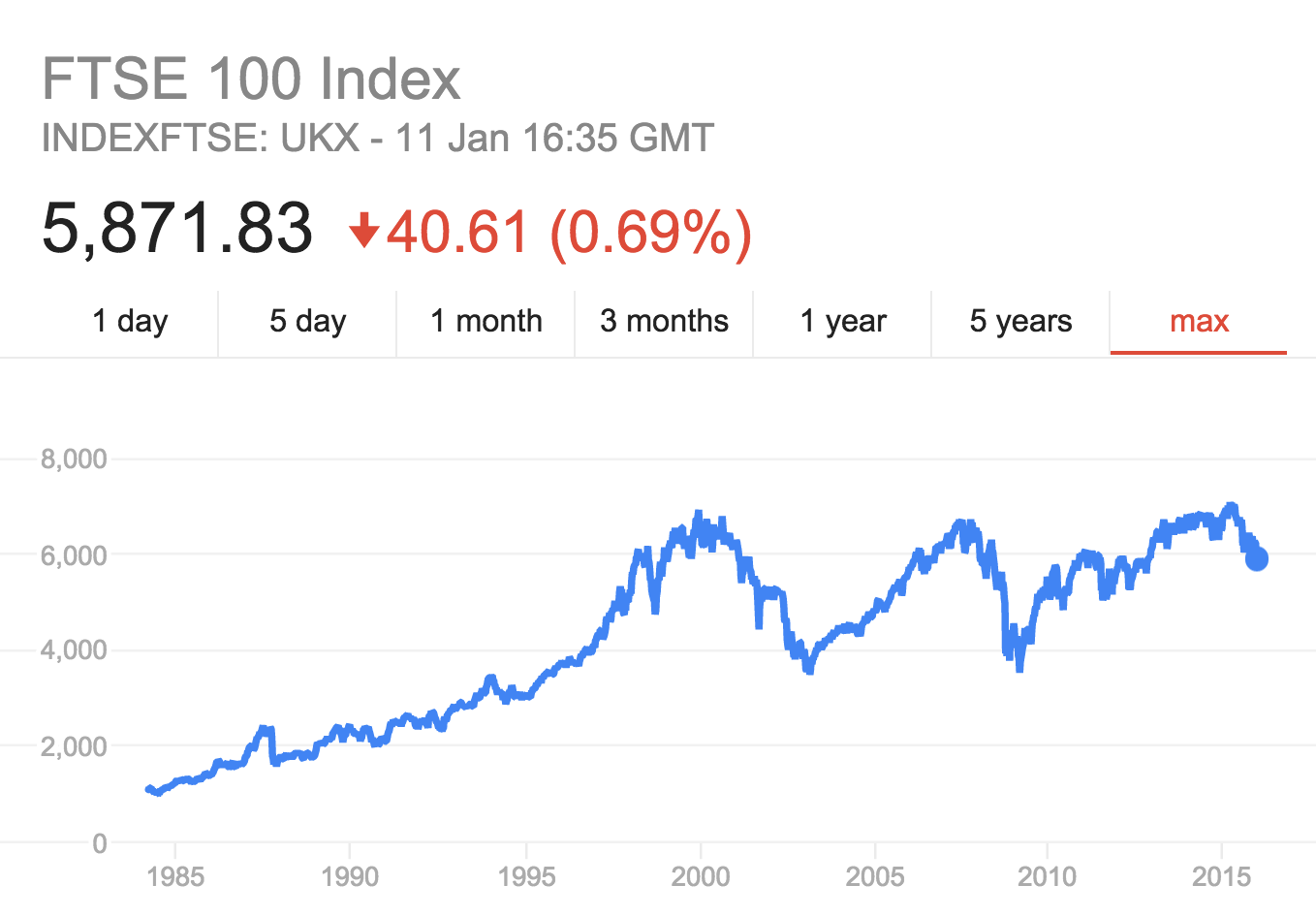Image resolution: width=1316 pixels, height=917 pixels.
Task: Select the 5 day range tab
Action: [307, 321]
